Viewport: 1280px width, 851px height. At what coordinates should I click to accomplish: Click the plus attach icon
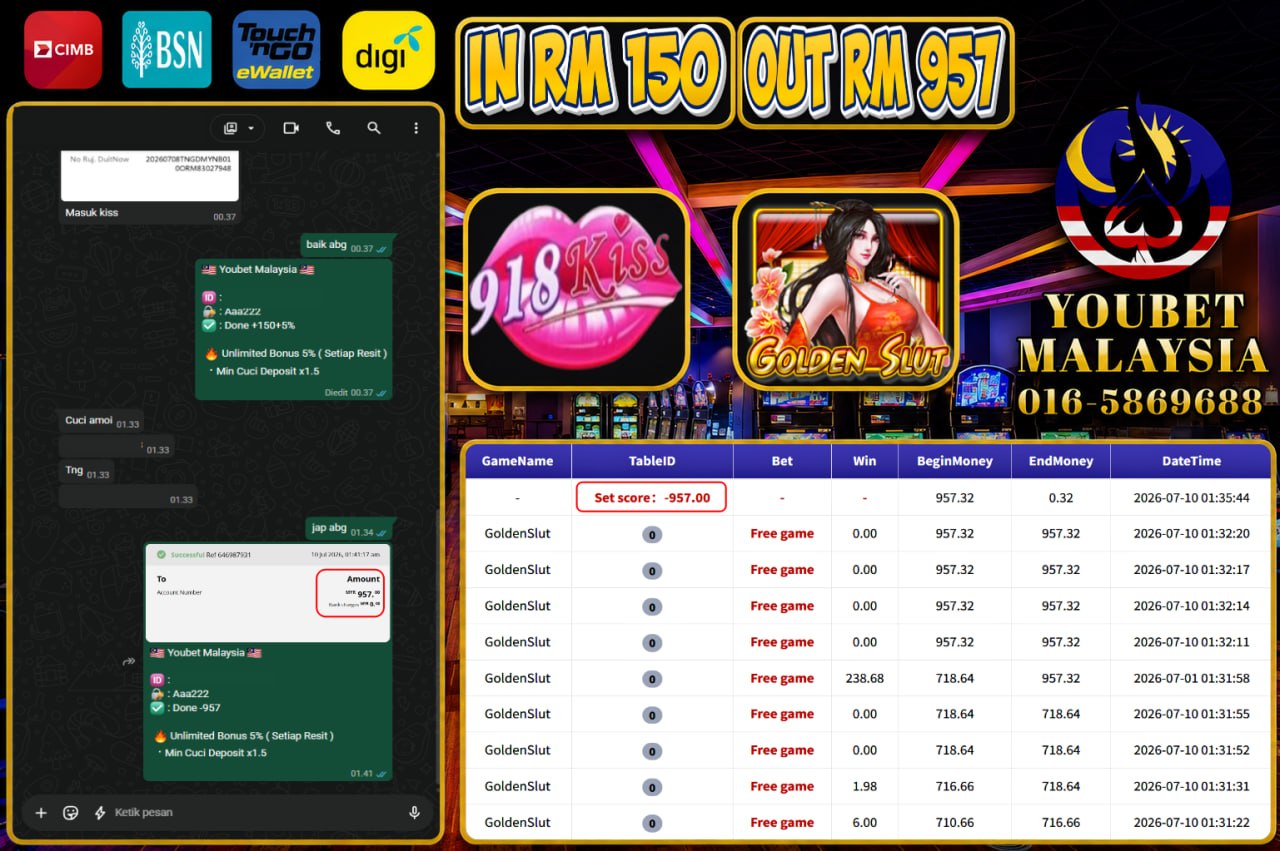point(41,812)
